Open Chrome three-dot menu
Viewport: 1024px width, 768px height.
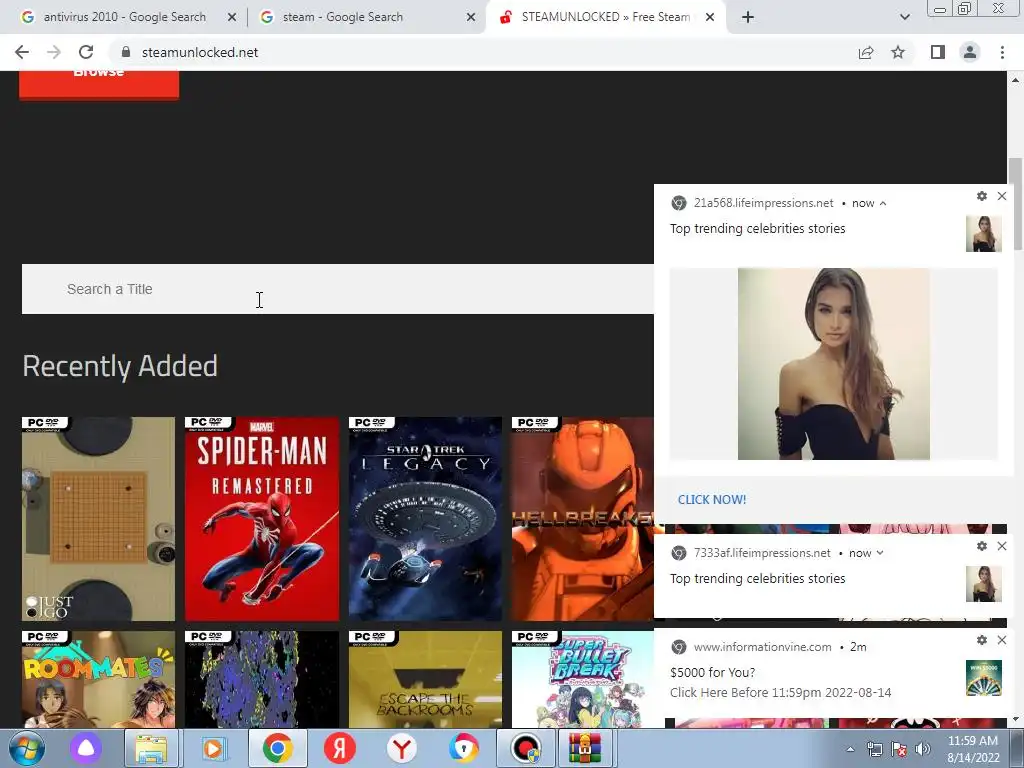(x=1002, y=52)
